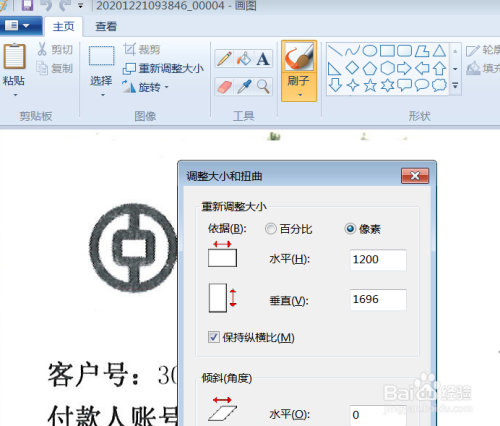Screen dimensions: 500x426
Task: Click the Undo arrow in quick access toolbar
Action: point(46,5)
